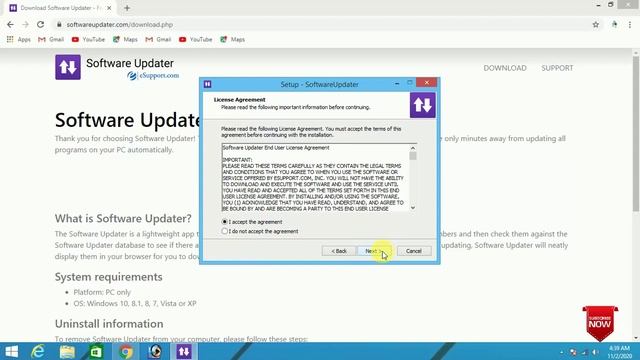Select the Download Software Updater tab
This screenshot has height=360, width=640.
click(60, 8)
